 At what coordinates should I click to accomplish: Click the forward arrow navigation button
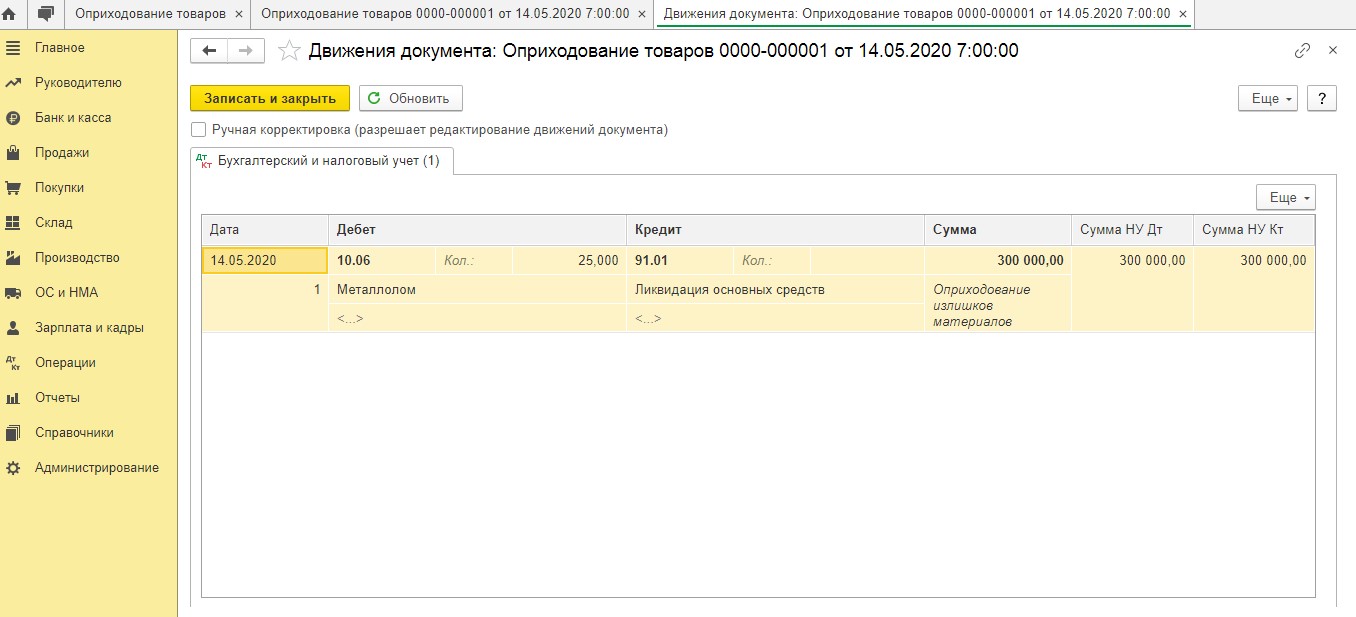(246, 51)
